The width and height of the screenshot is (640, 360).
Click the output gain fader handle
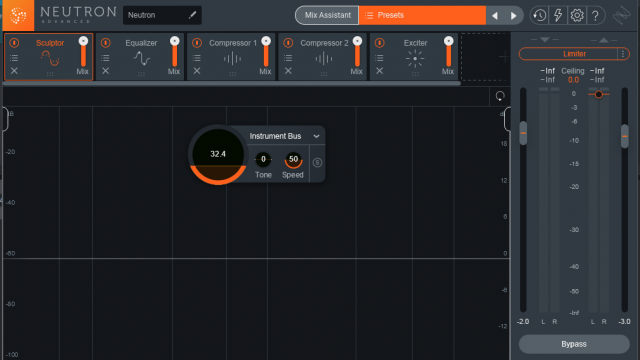(x=624, y=136)
